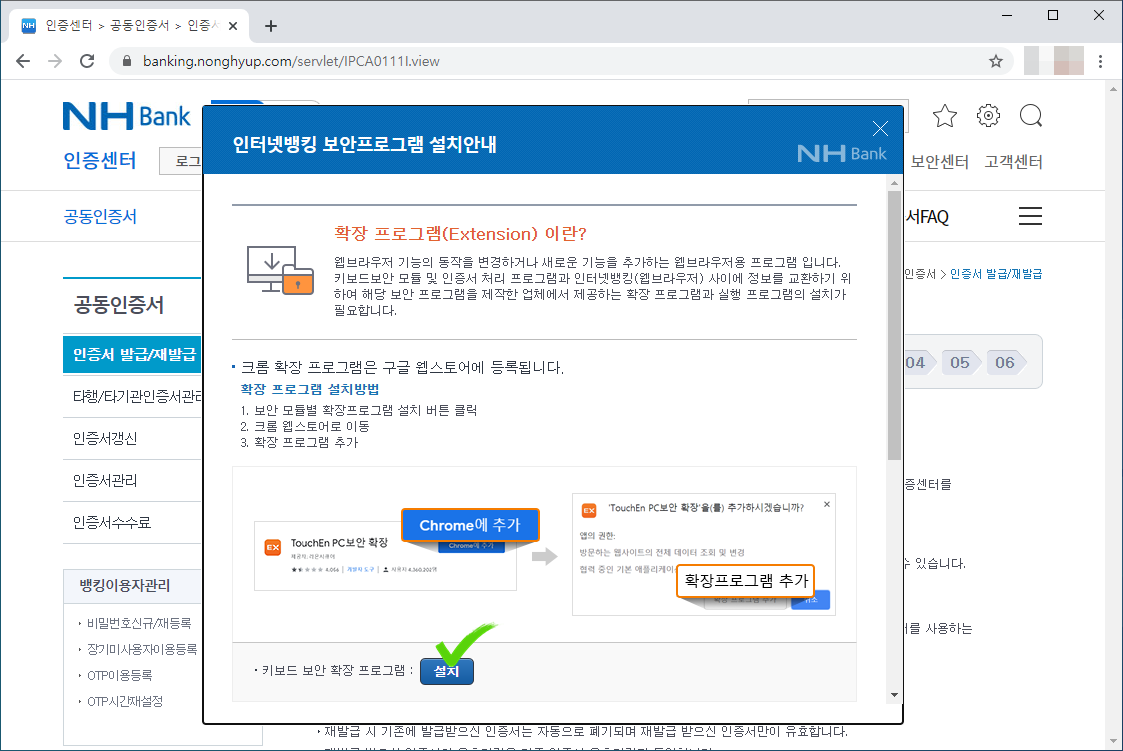Open a new browser tab
1123x751 pixels.
click(271, 26)
